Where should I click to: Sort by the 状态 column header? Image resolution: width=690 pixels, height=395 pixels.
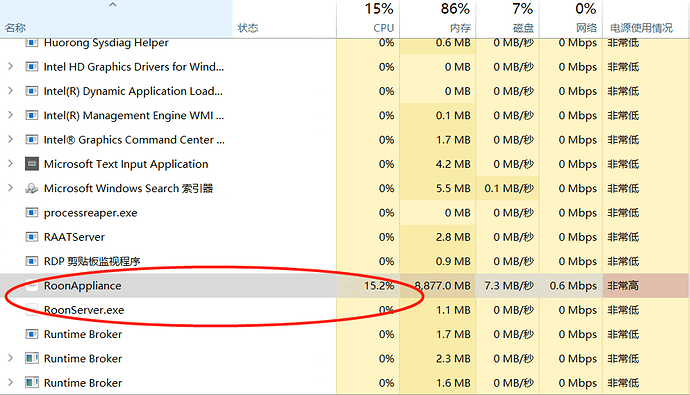284,19
